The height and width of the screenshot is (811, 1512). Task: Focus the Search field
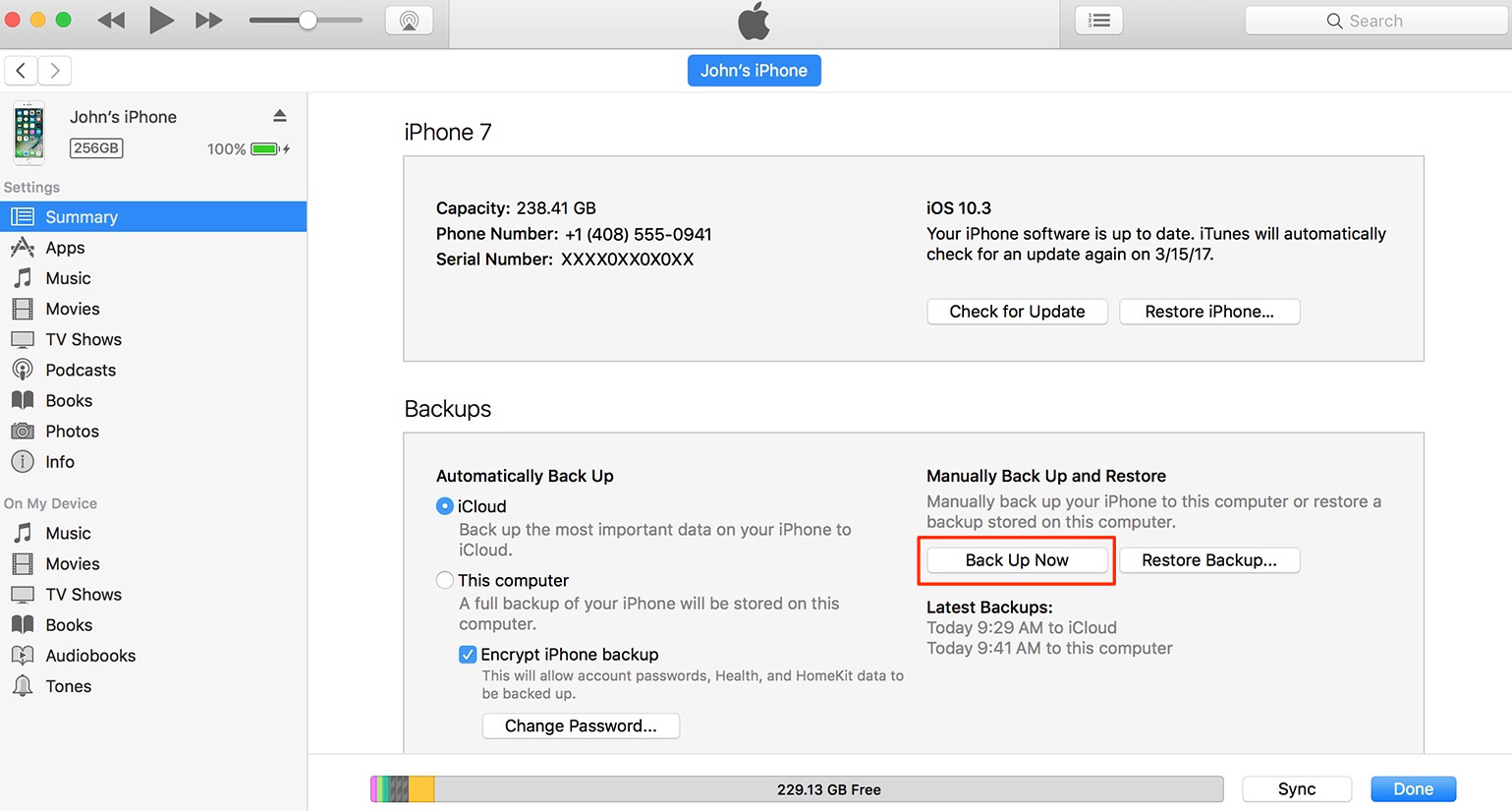(x=1377, y=21)
